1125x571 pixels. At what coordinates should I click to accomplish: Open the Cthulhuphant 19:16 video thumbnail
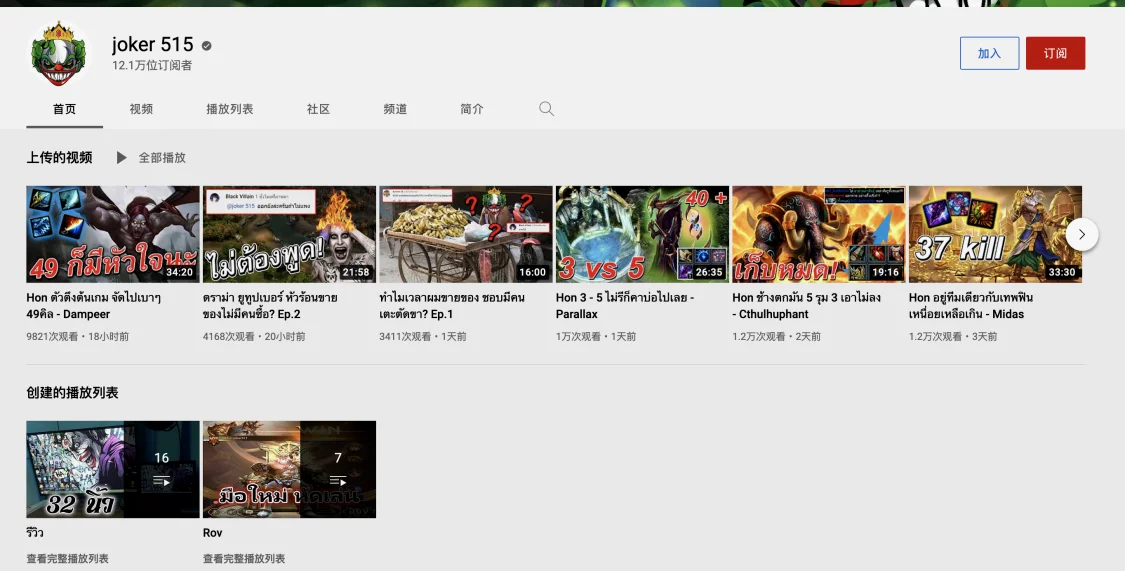(819, 235)
